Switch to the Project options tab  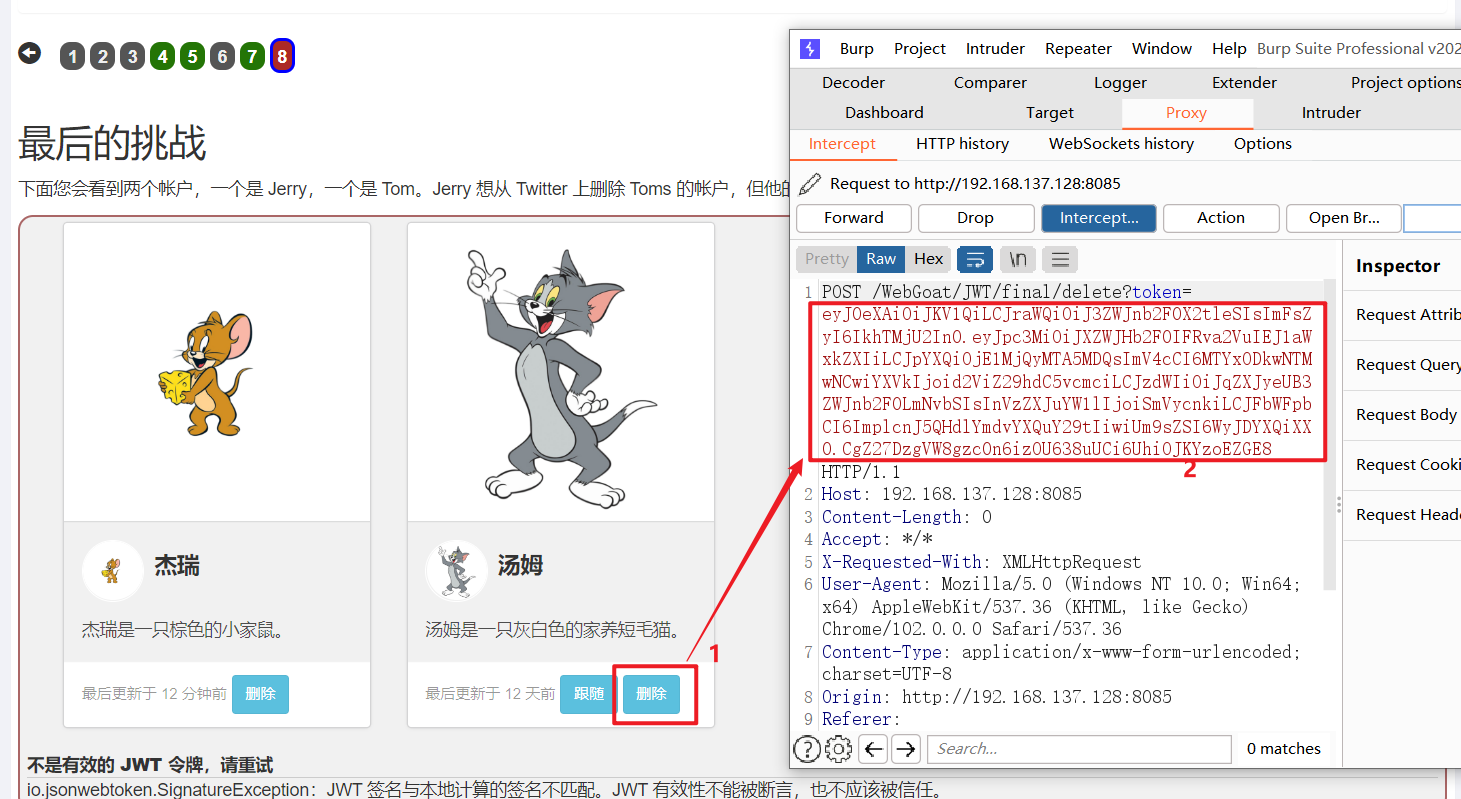point(1404,83)
